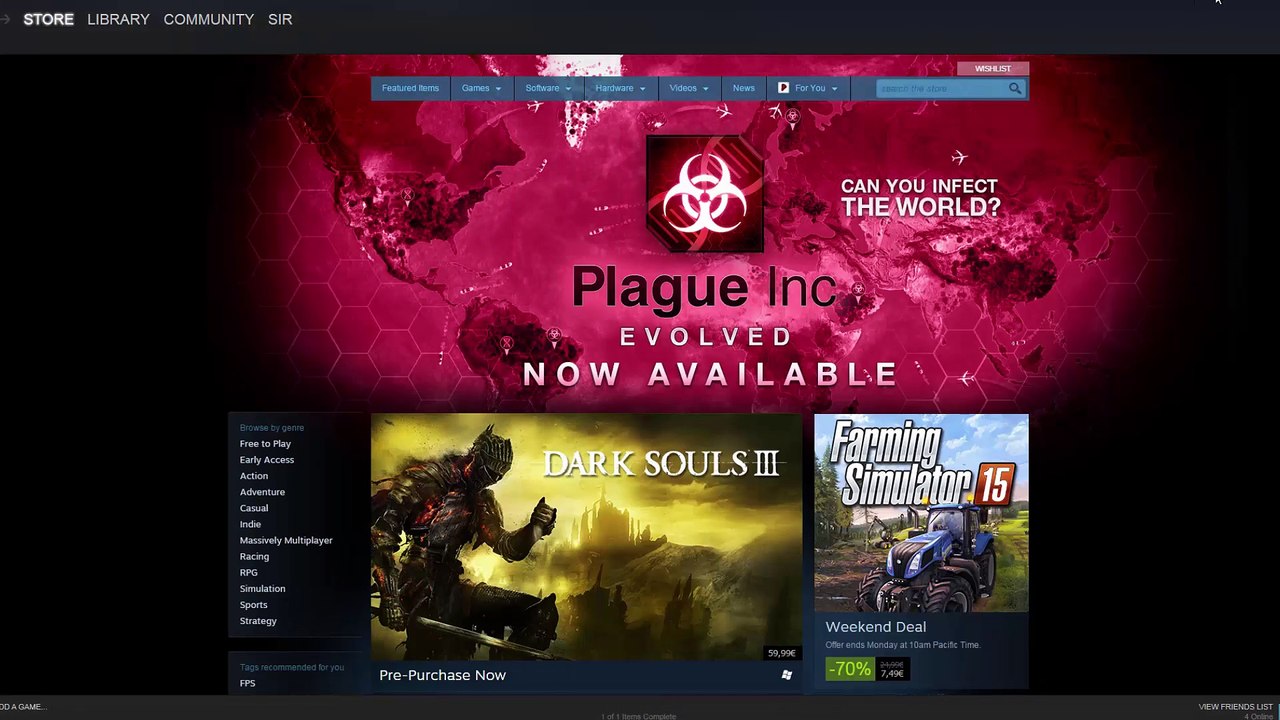1280x720 pixels.
Task: Open the News section
Action: pyautogui.click(x=743, y=88)
